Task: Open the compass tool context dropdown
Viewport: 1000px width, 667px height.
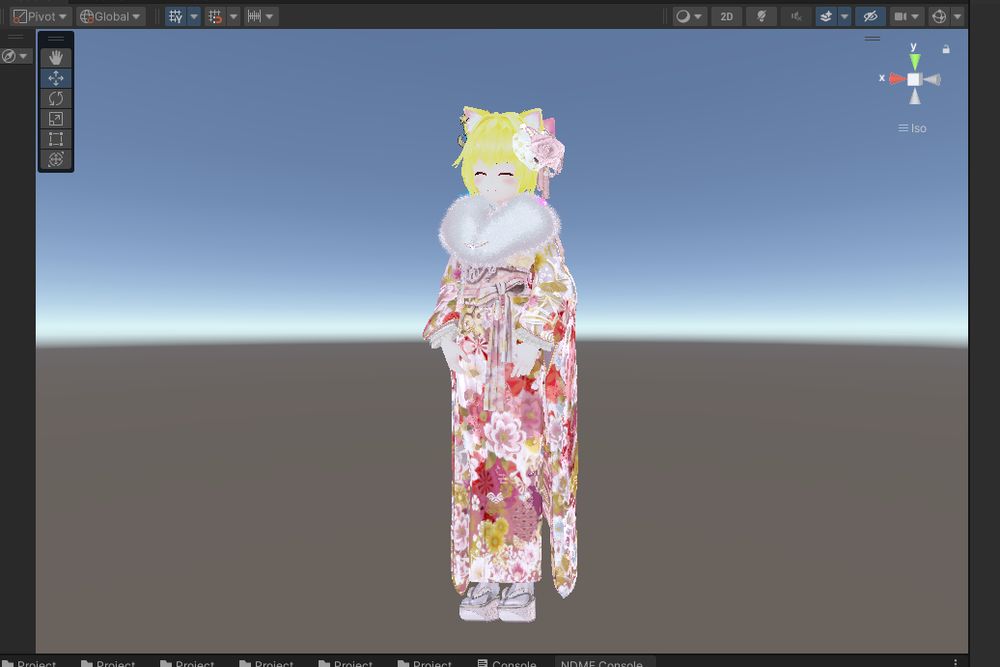Action: (15, 56)
